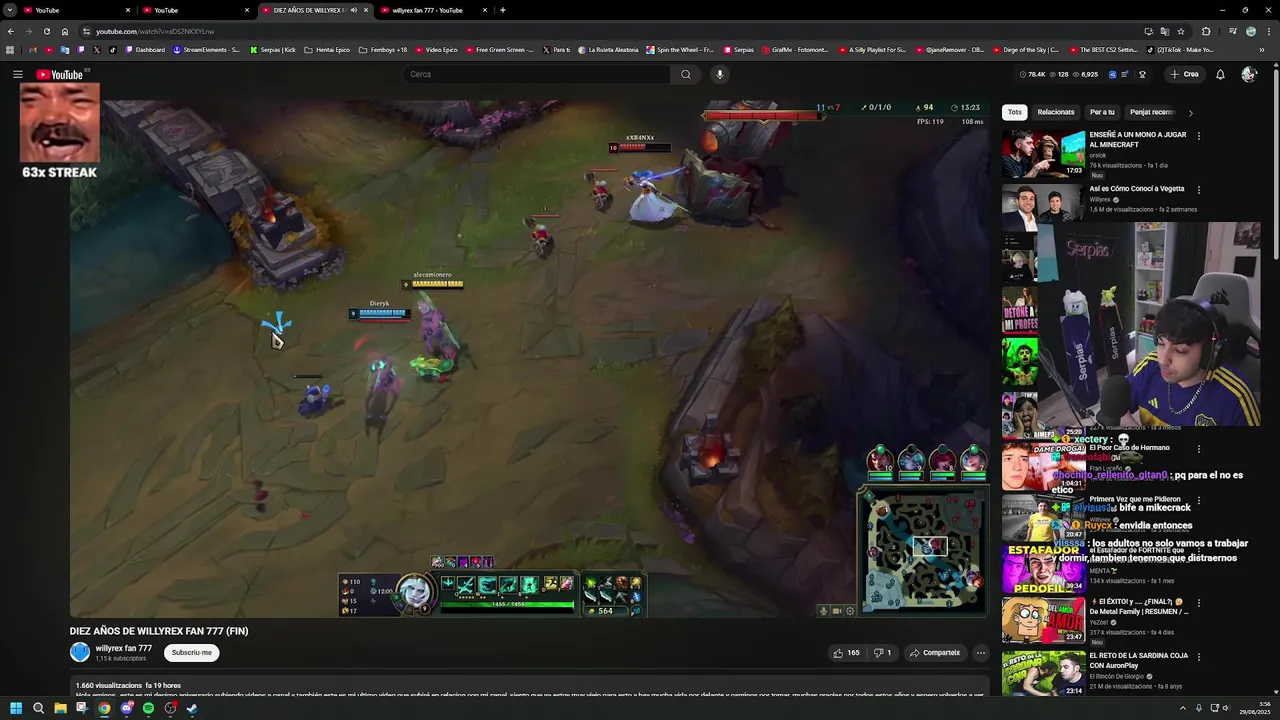This screenshot has height=720, width=1280.
Task: Click the Crea create button
Action: click(1184, 74)
